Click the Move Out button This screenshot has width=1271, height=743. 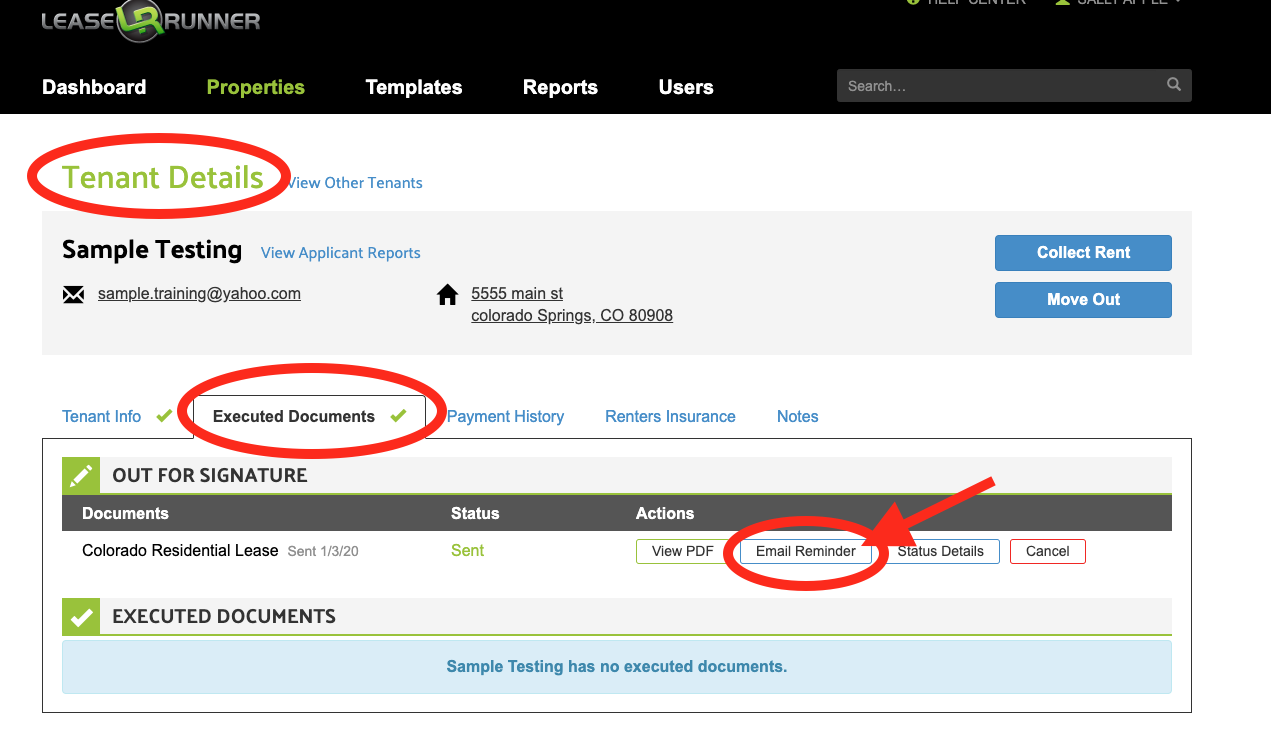1083,300
